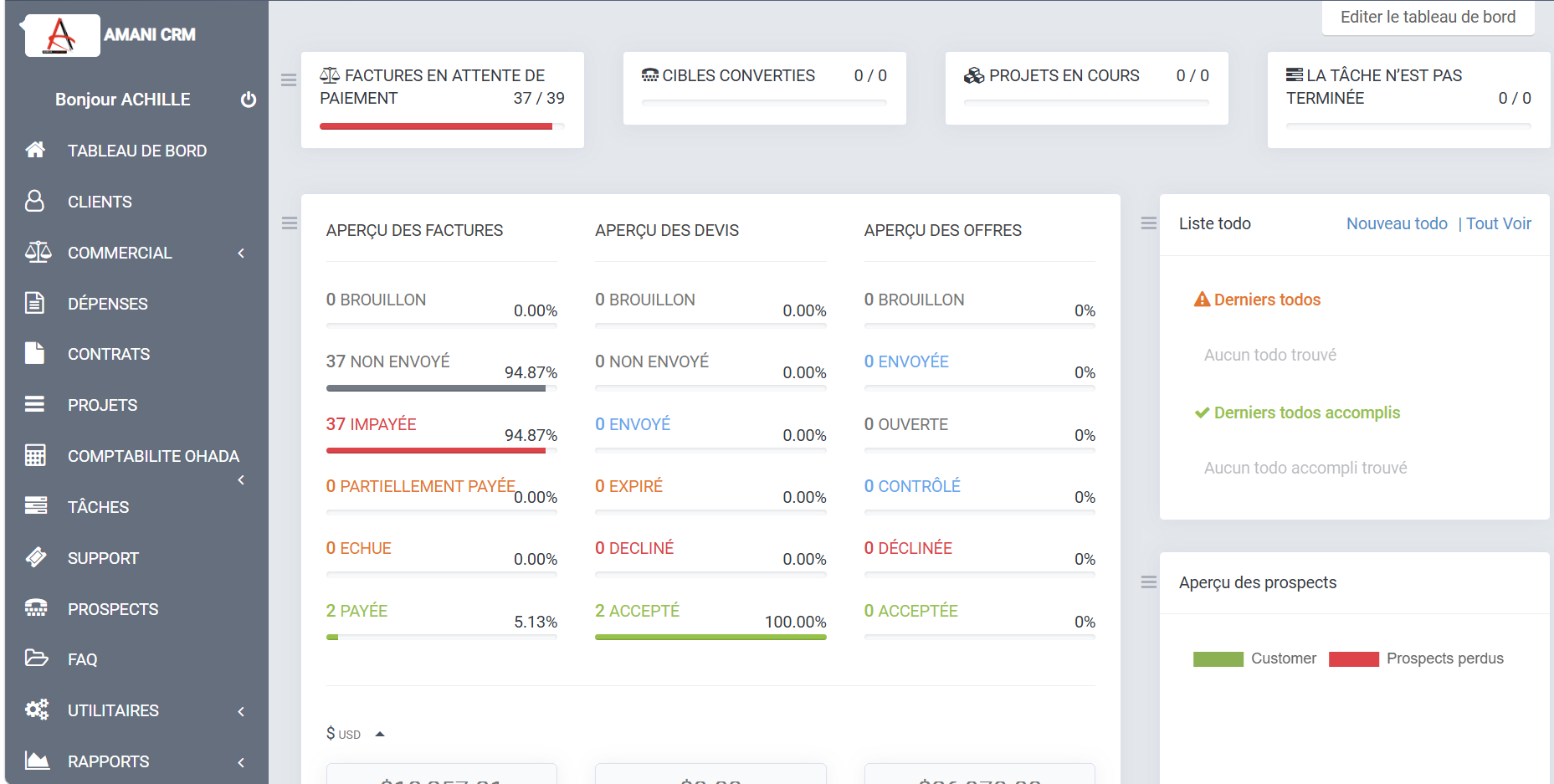The image size is (1554, 784).
Task: Click cubes icon in Projets en cours card
Action: click(x=974, y=75)
